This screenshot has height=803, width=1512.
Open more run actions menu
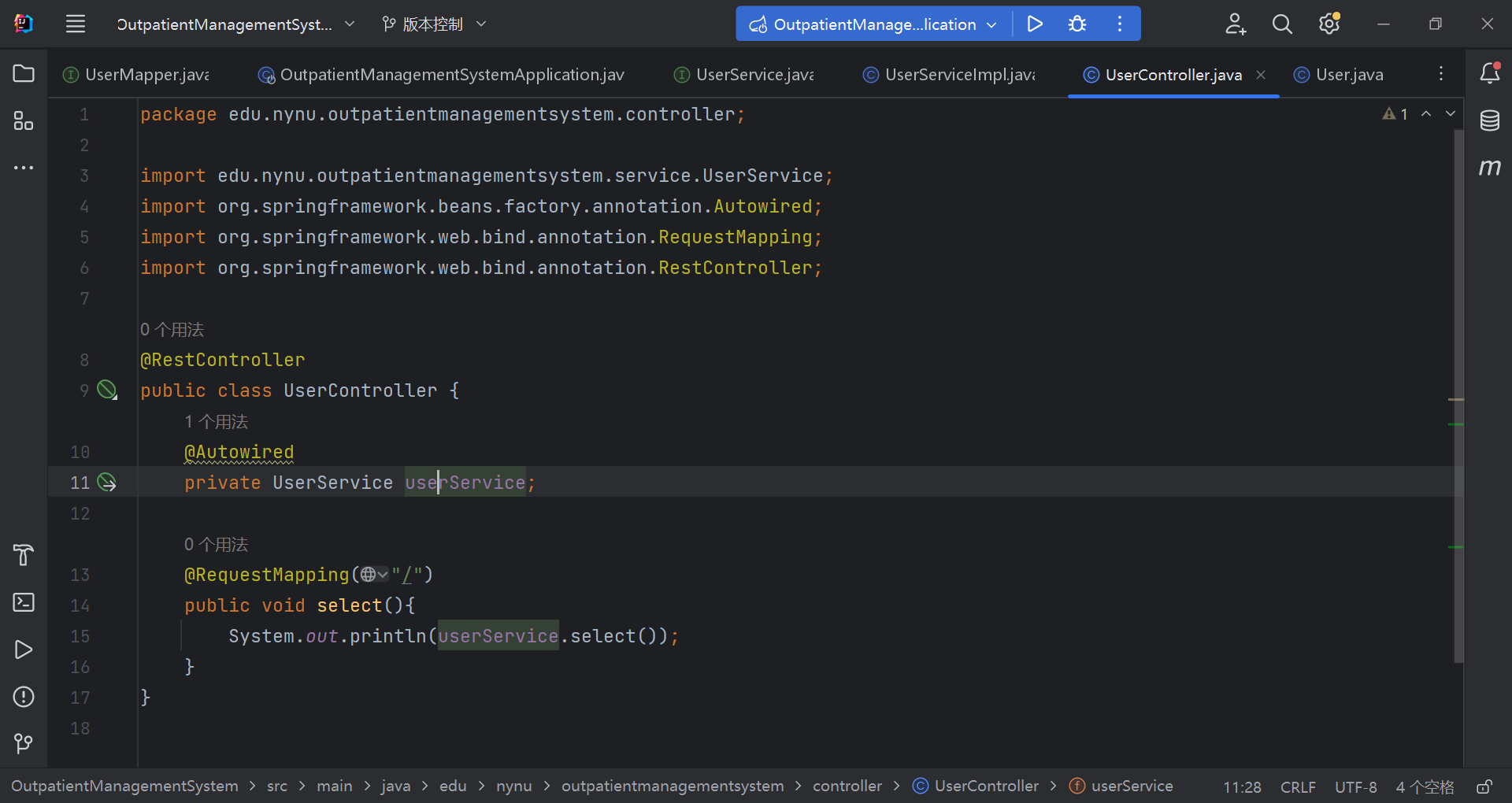[1120, 24]
